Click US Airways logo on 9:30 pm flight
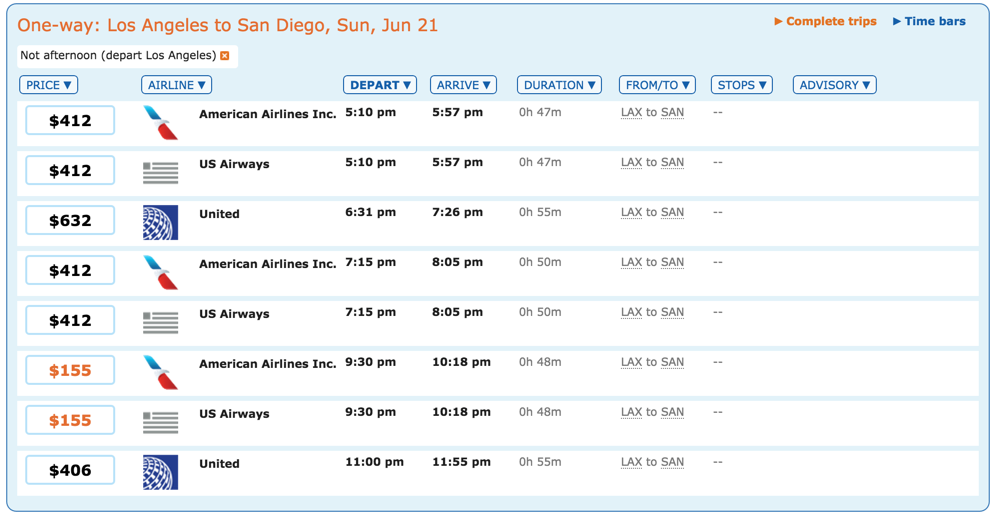 [160, 422]
